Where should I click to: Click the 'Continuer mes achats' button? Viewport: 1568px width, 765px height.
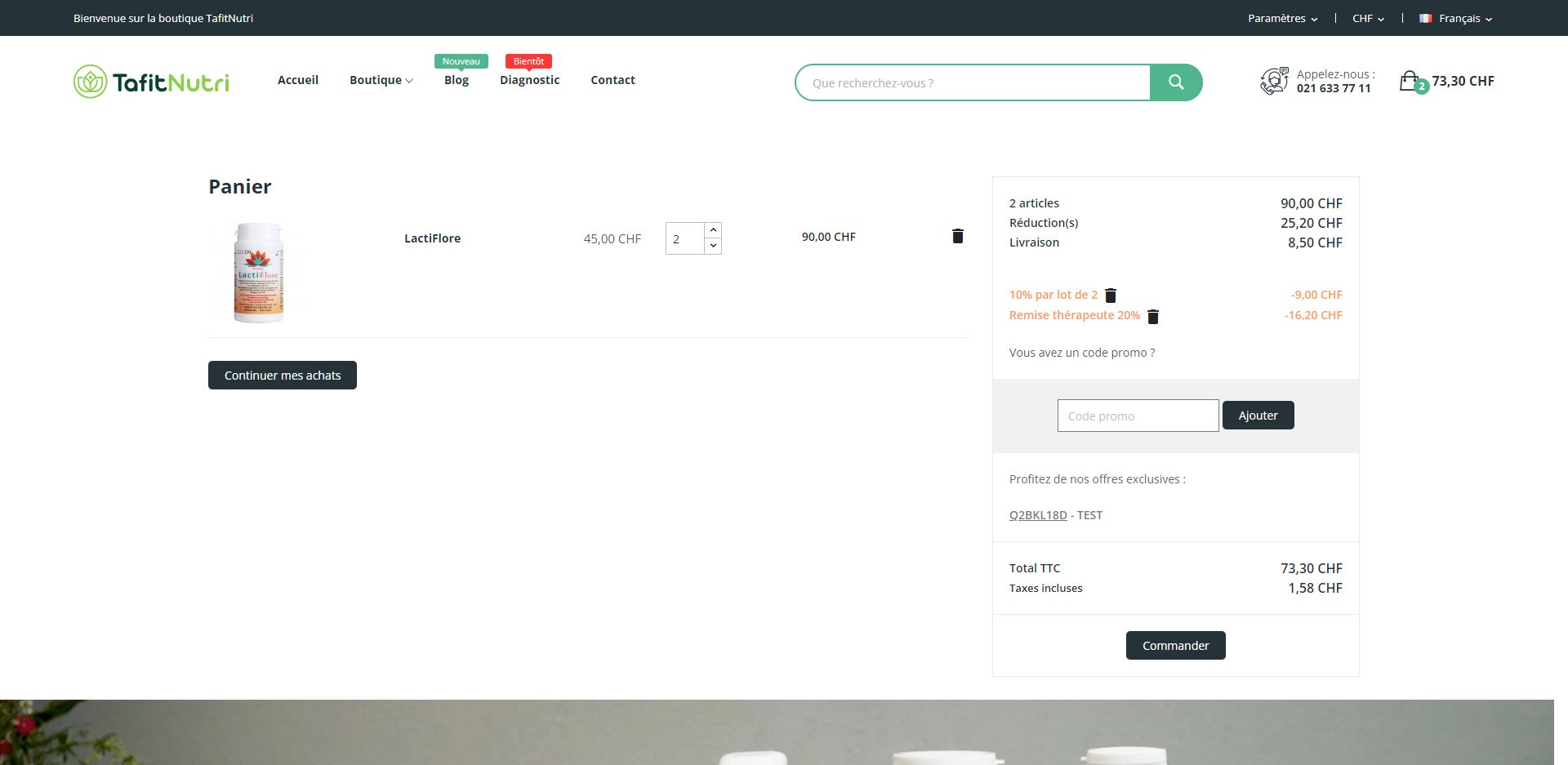(283, 376)
